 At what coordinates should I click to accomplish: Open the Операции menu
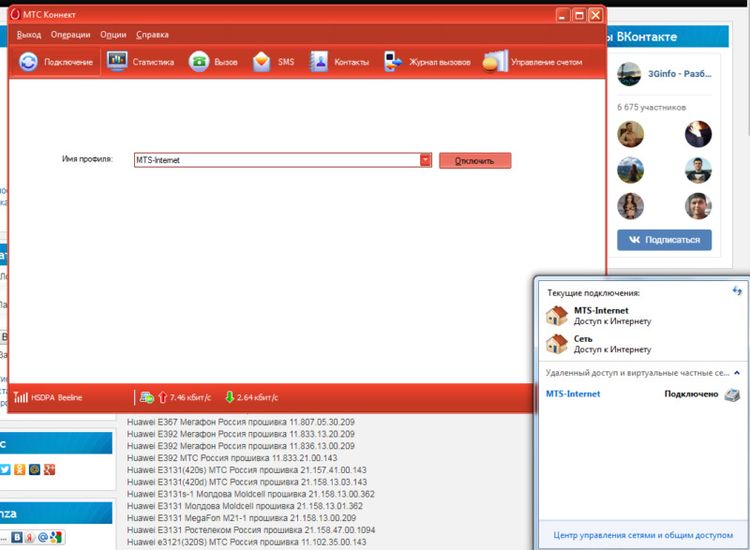[x=70, y=34]
